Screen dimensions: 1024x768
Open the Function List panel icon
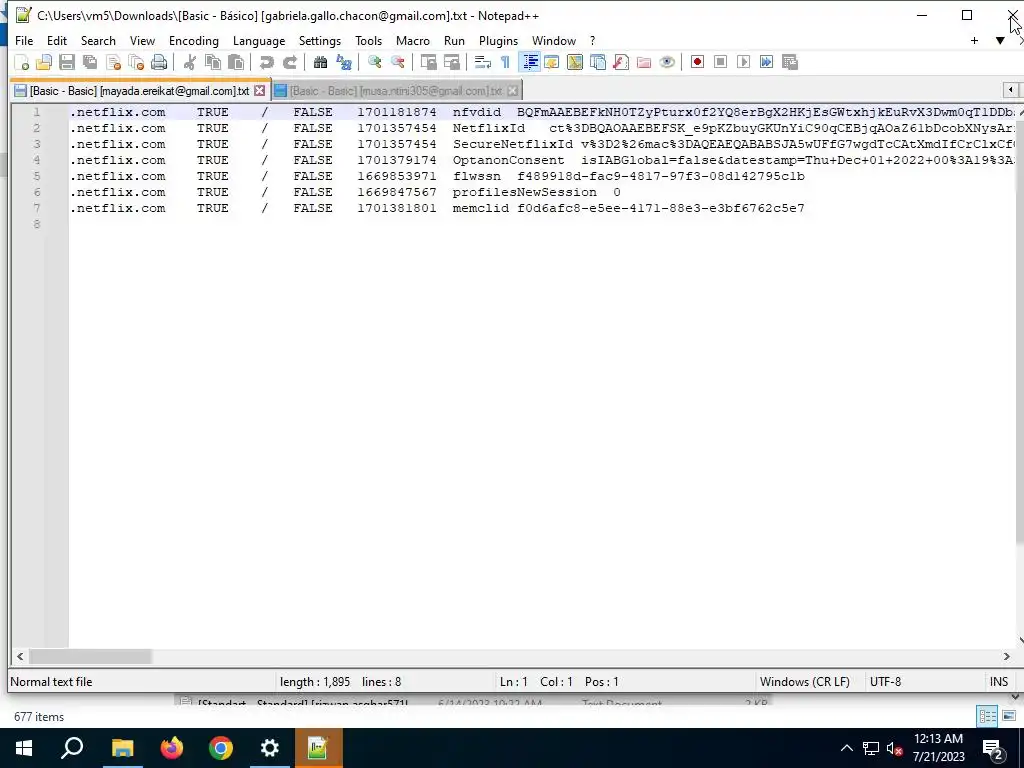(x=621, y=62)
